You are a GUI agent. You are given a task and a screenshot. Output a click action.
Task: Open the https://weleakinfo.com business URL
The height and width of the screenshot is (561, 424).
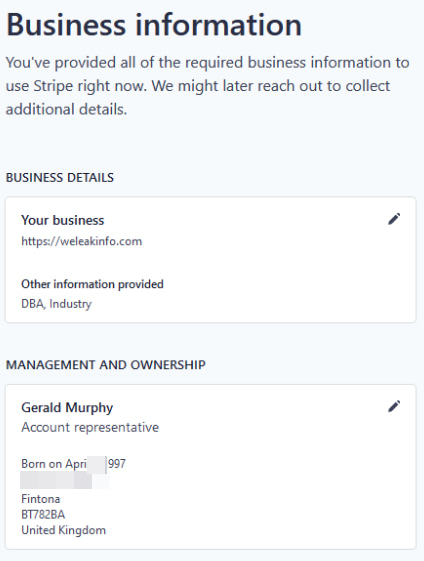point(82,241)
